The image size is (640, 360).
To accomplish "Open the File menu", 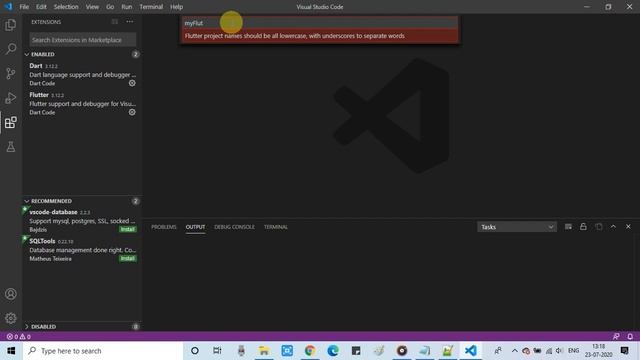I will (x=24, y=7).
